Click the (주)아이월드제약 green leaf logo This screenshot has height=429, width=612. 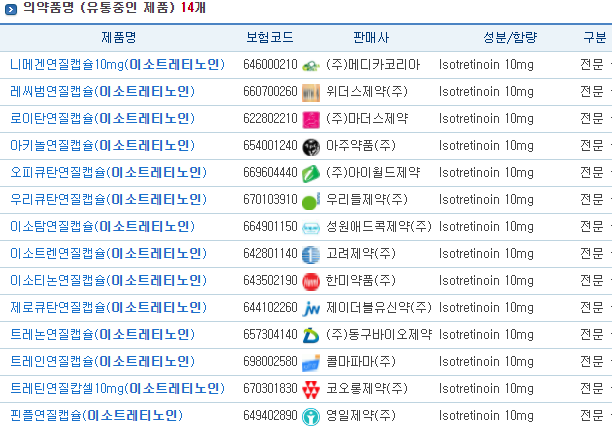point(311,174)
